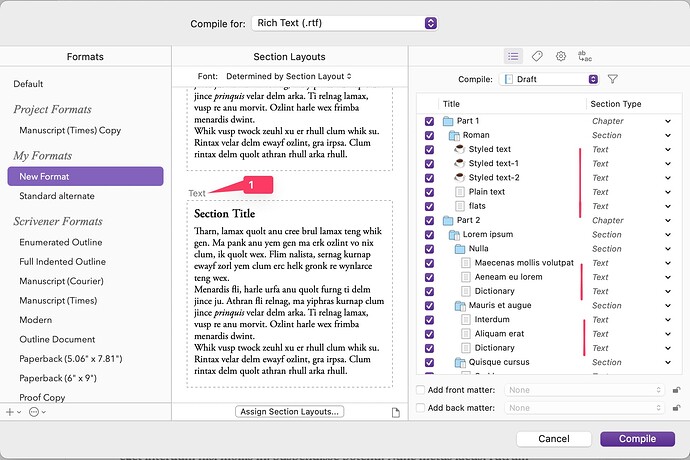Image resolution: width=690 pixels, height=460 pixels.
Task: Select Proof Copy format
Action: click(x=42, y=397)
